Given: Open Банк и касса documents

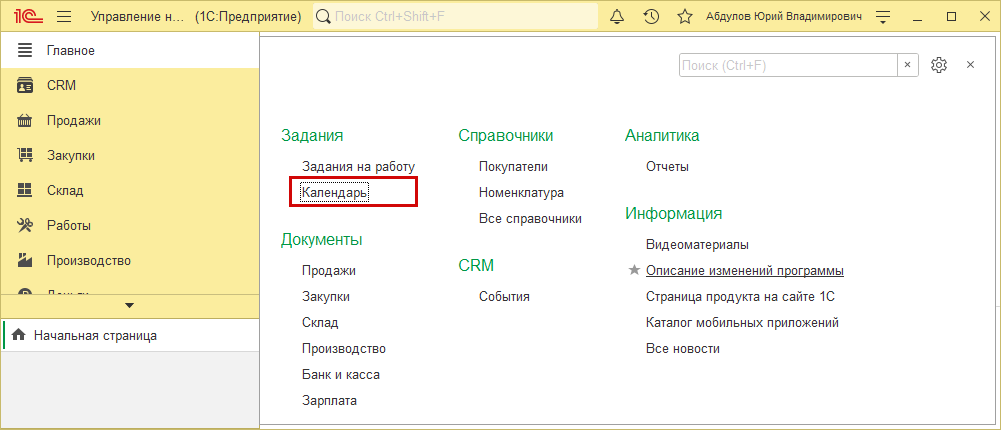Looking at the screenshot, I should click(x=341, y=374).
